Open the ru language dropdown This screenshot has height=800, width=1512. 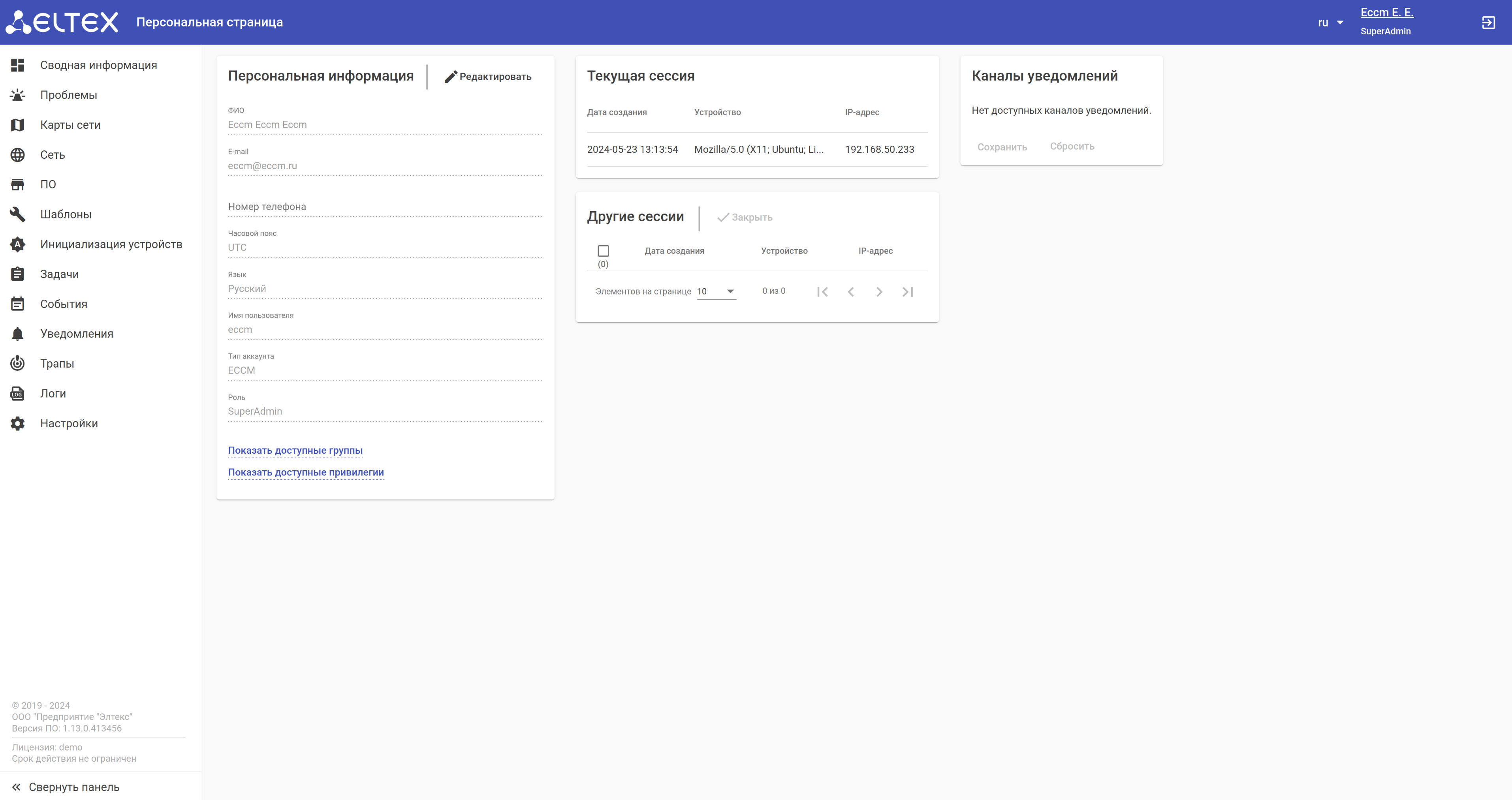pos(1330,23)
